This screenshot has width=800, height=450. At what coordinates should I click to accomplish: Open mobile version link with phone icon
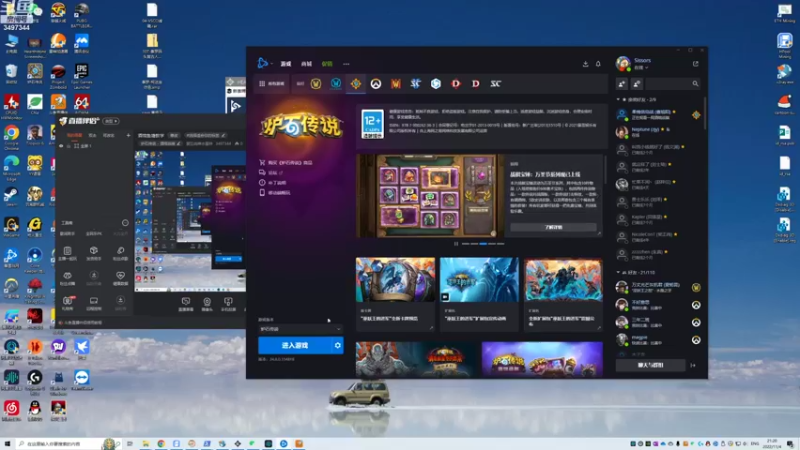(275, 193)
